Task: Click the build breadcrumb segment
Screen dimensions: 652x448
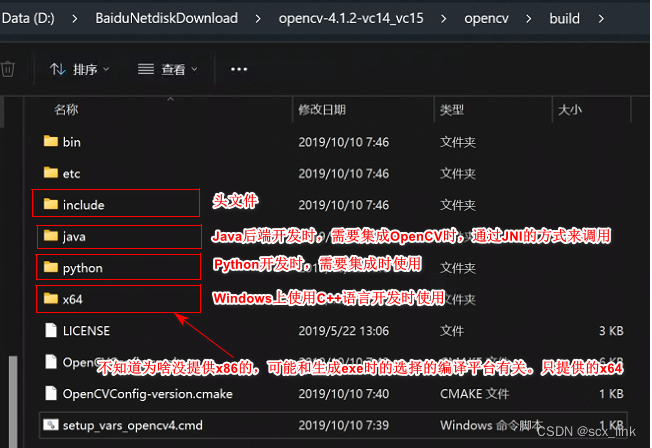Action: point(564,19)
